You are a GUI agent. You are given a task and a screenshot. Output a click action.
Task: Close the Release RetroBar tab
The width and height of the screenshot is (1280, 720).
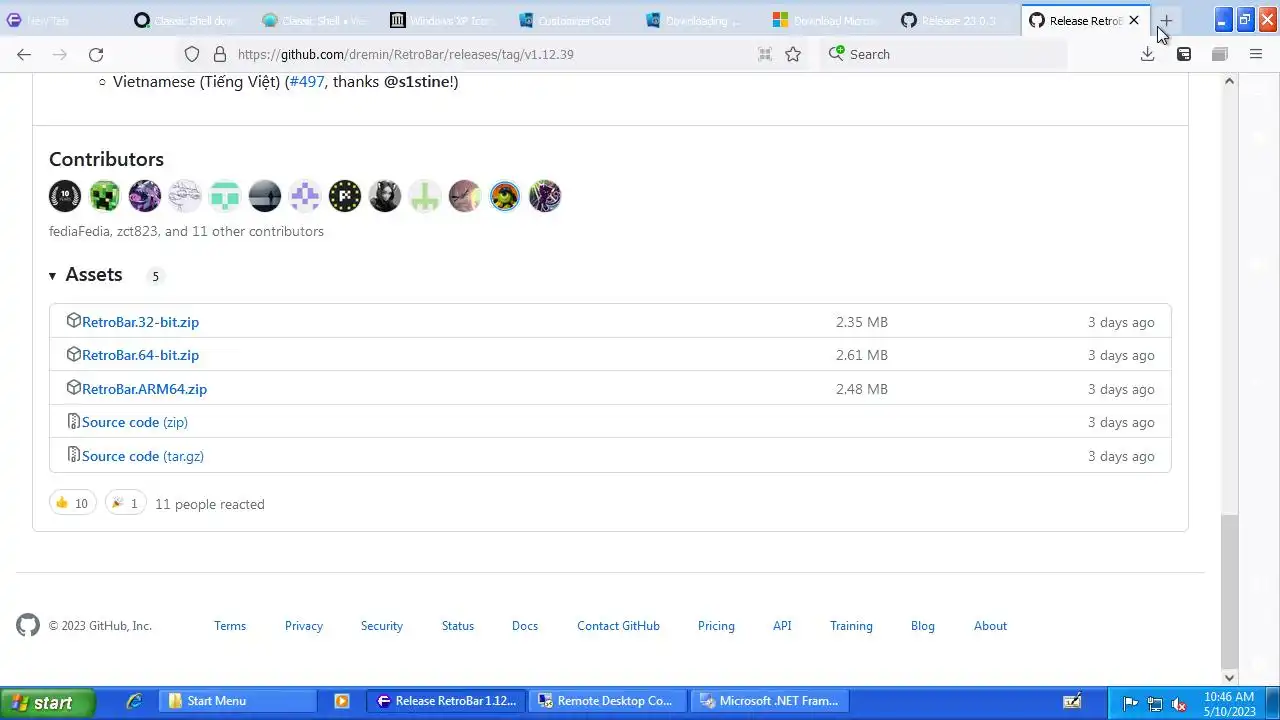(1134, 20)
